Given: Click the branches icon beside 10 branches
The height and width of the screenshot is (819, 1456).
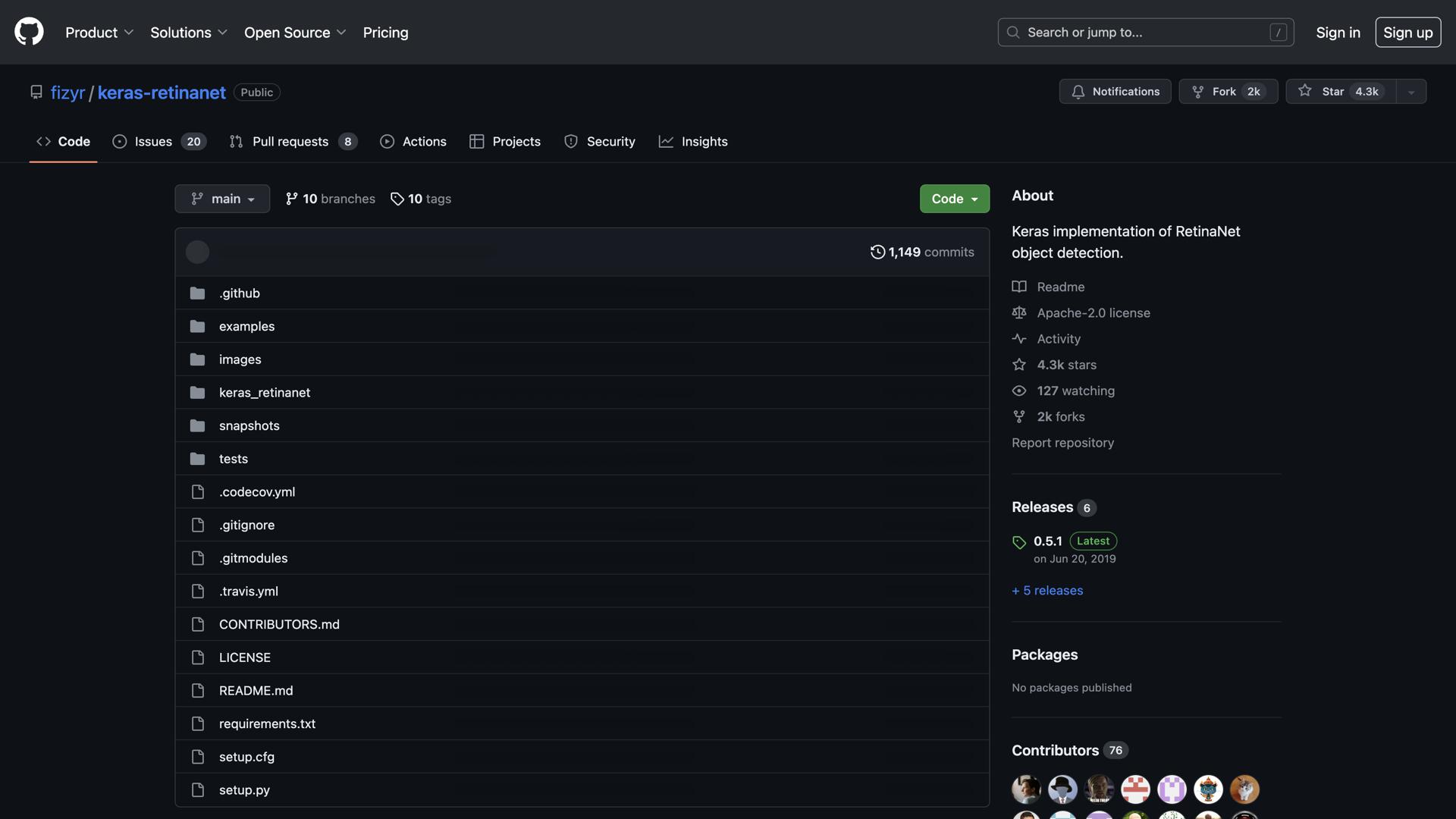Looking at the screenshot, I should tap(291, 199).
